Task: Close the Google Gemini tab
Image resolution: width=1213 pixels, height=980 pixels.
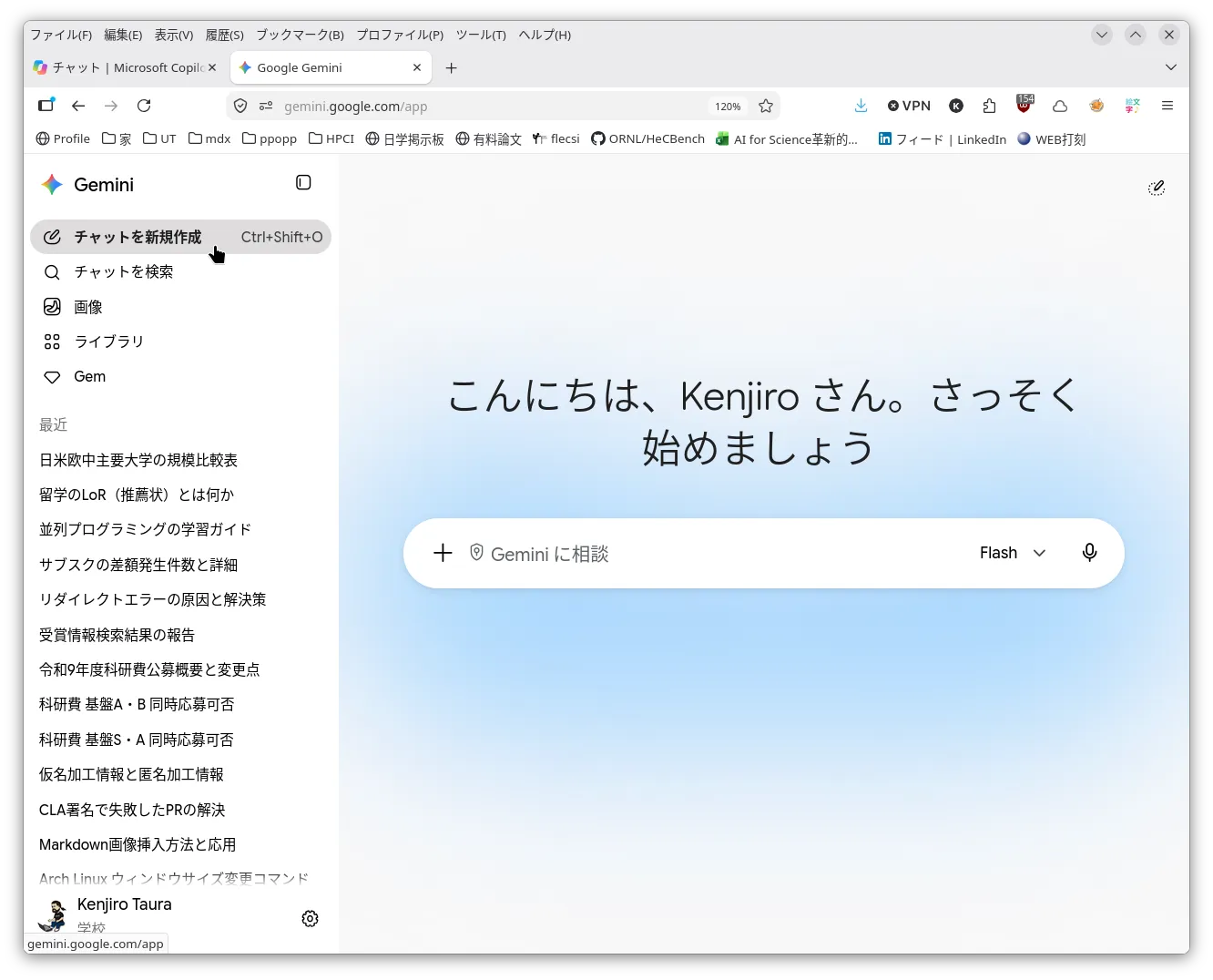Action: tap(417, 67)
